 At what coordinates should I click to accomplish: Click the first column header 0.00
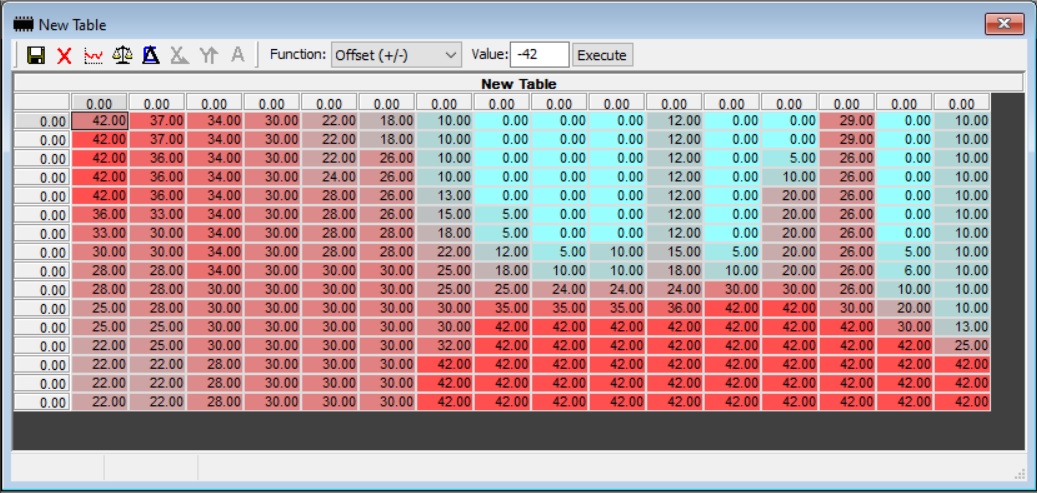pos(98,103)
